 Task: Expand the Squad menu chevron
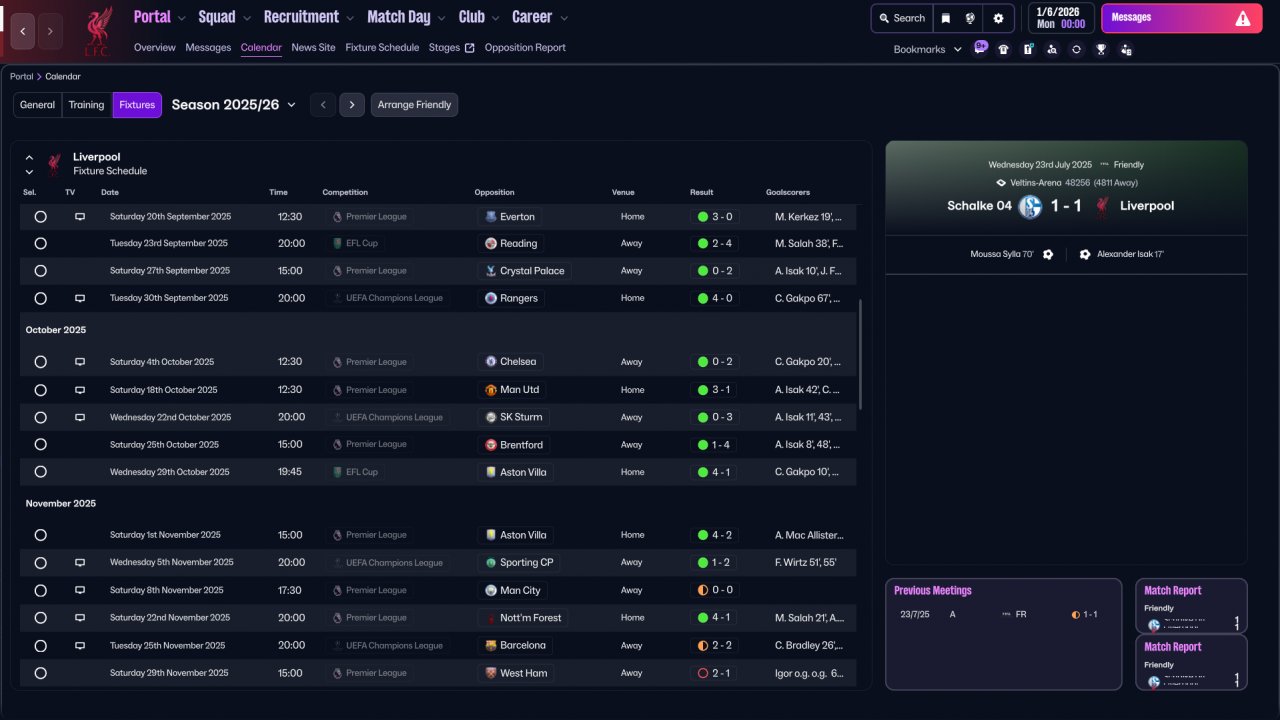pyautogui.click(x=245, y=18)
